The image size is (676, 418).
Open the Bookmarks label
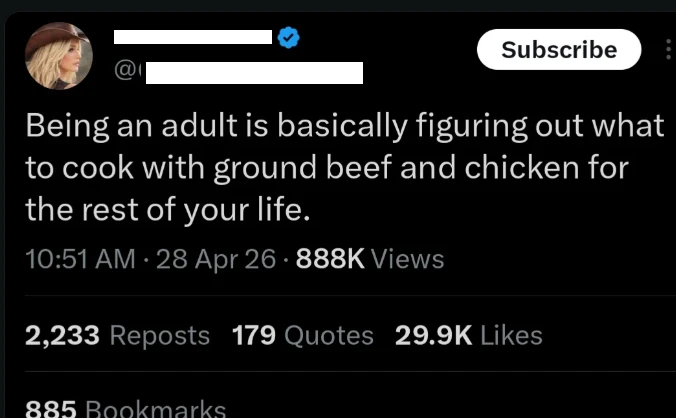pos(155,408)
